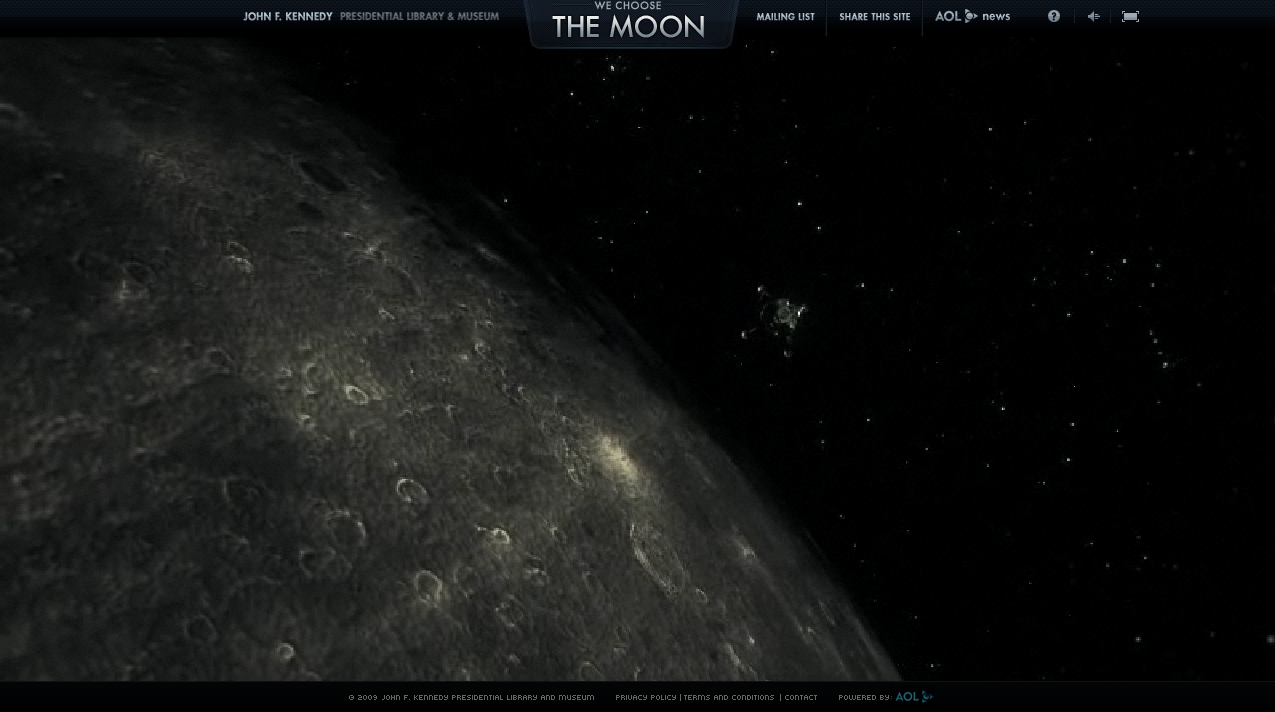
Task: Click the footer copyright Kennedy Library text
Action: coord(471,697)
